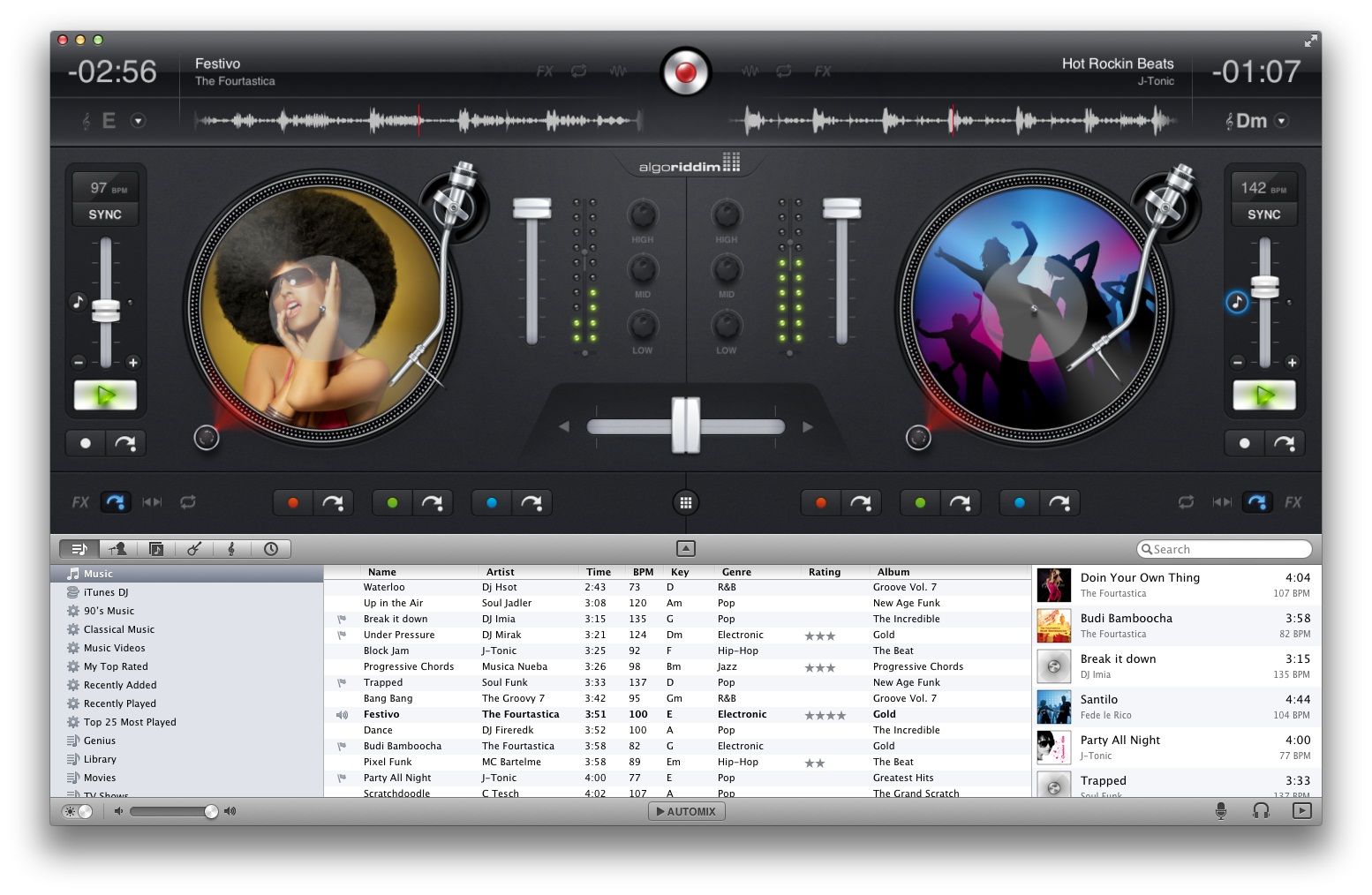
Task: Switch to the Playlists tab
Action: coord(79,548)
